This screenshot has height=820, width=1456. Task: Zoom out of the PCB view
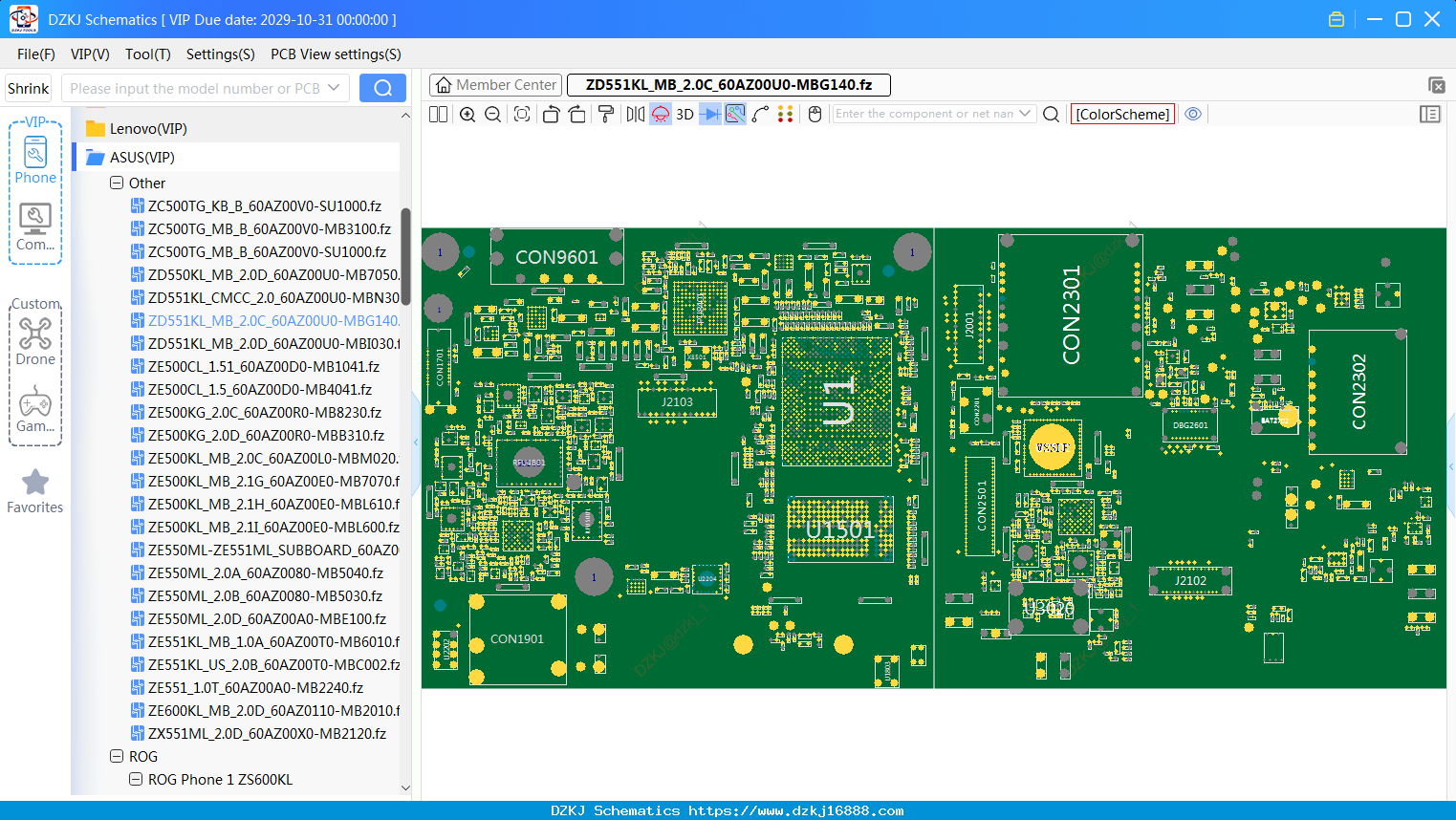(493, 114)
